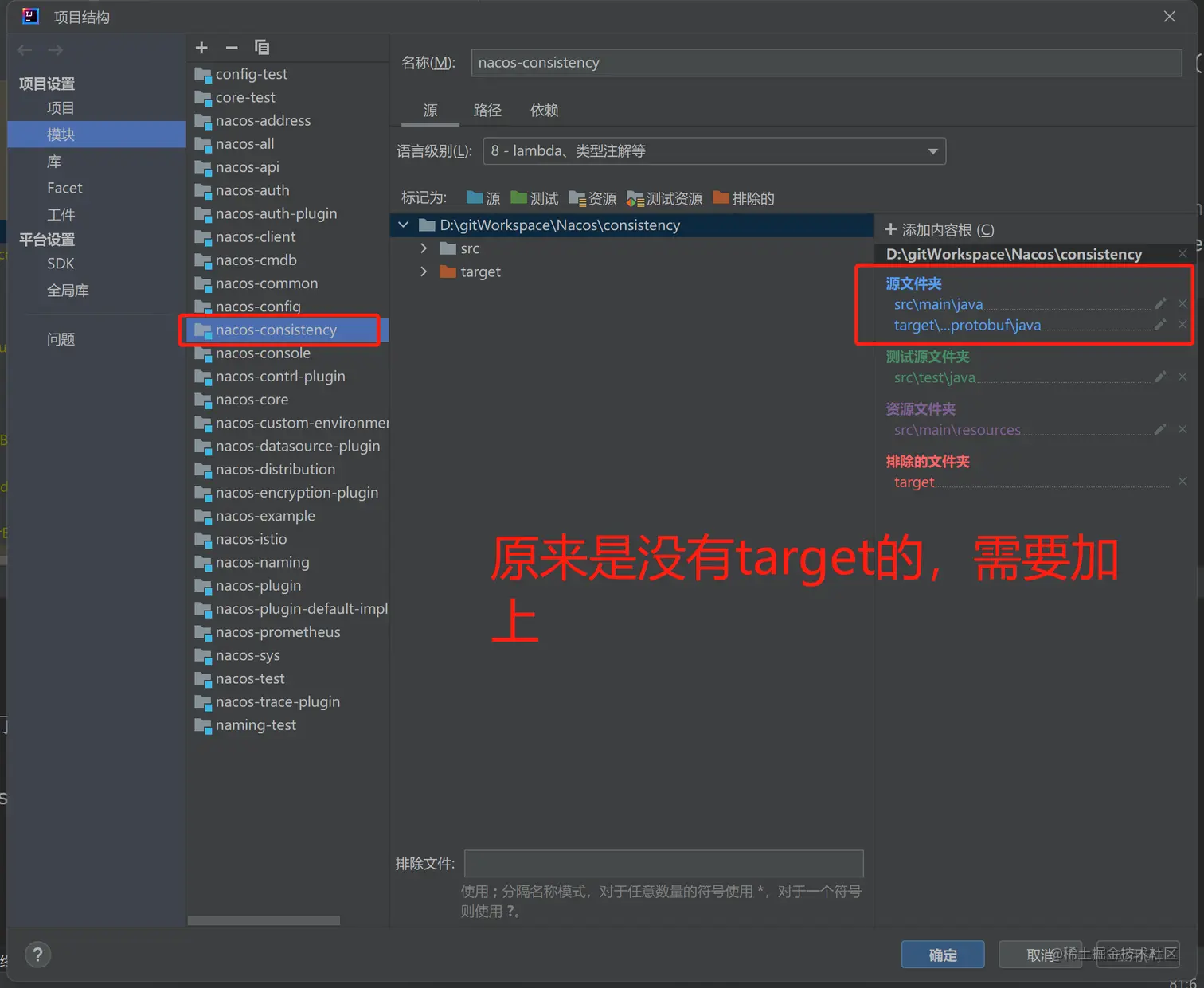This screenshot has height=988, width=1204.
Task: Select 模块 (Modules) in sidebar
Action: [96, 135]
